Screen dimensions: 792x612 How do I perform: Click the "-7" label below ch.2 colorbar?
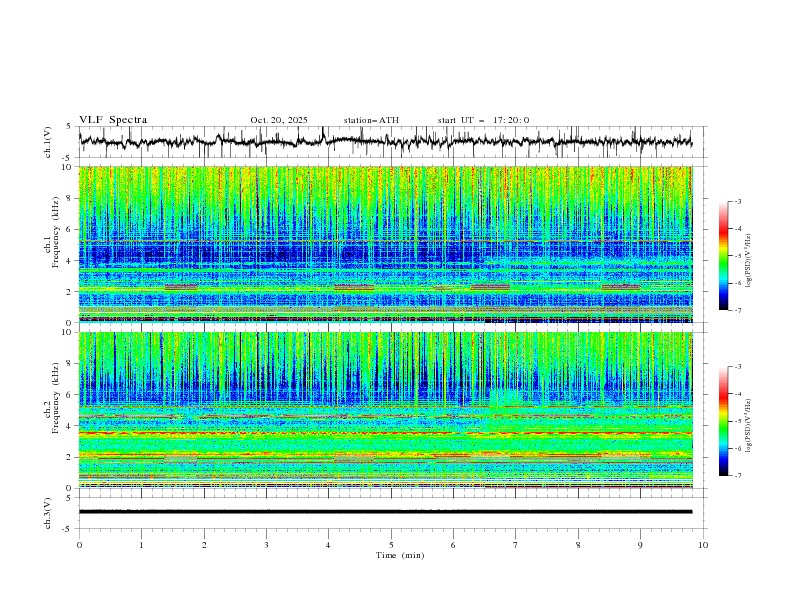(738, 476)
